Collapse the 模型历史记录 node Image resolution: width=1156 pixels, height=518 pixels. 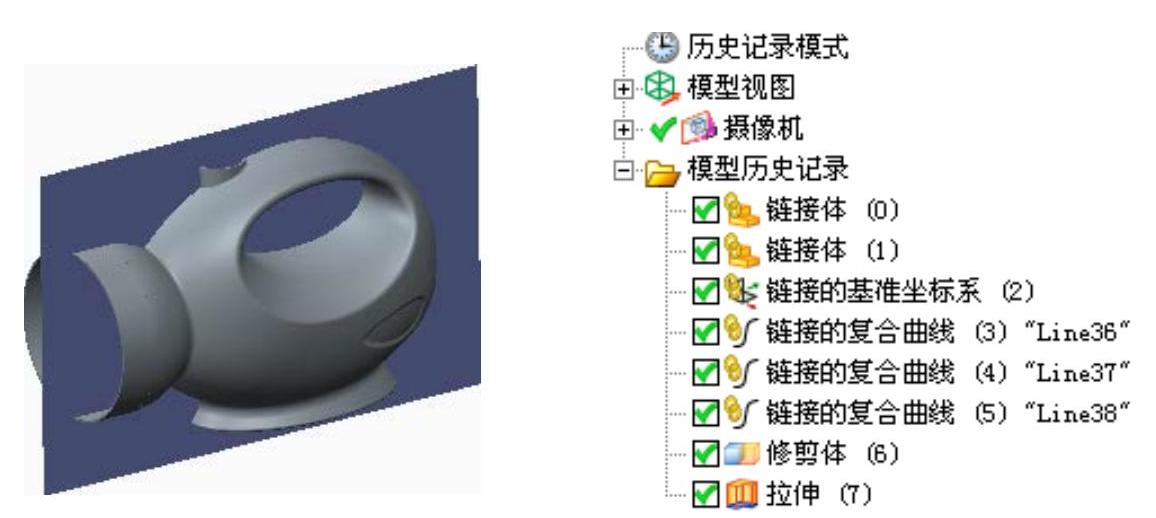[x=623, y=172]
